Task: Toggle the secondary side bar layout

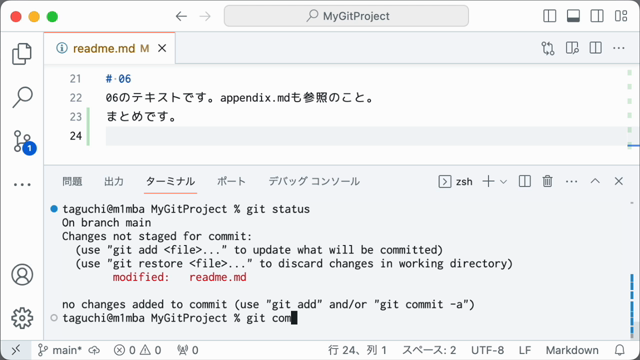Action: [x=597, y=16]
